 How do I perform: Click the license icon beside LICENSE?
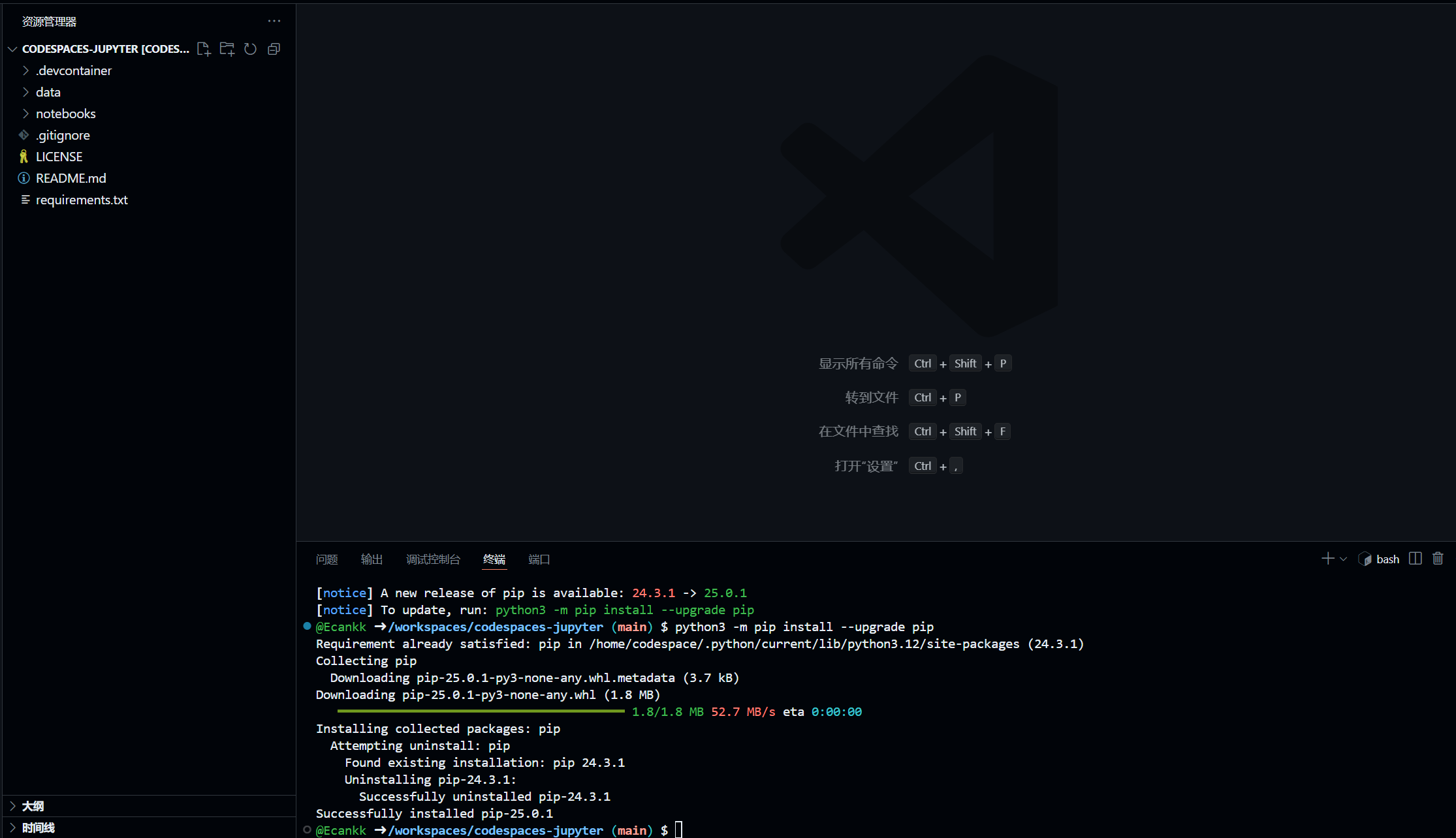coord(24,157)
